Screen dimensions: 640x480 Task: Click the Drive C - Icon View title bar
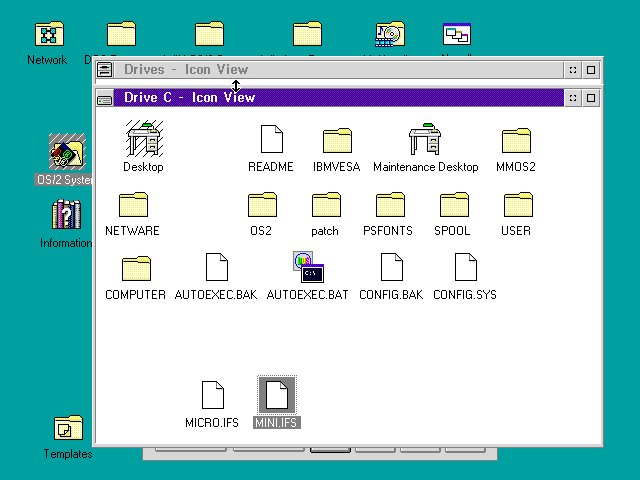tap(339, 98)
